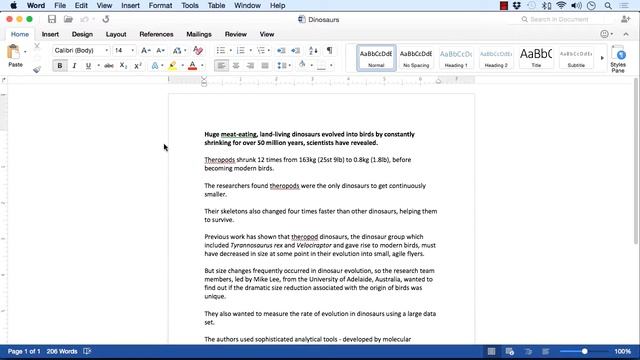The height and width of the screenshot is (360, 640).
Task: Apply the Heading 2 style
Action: point(496,58)
